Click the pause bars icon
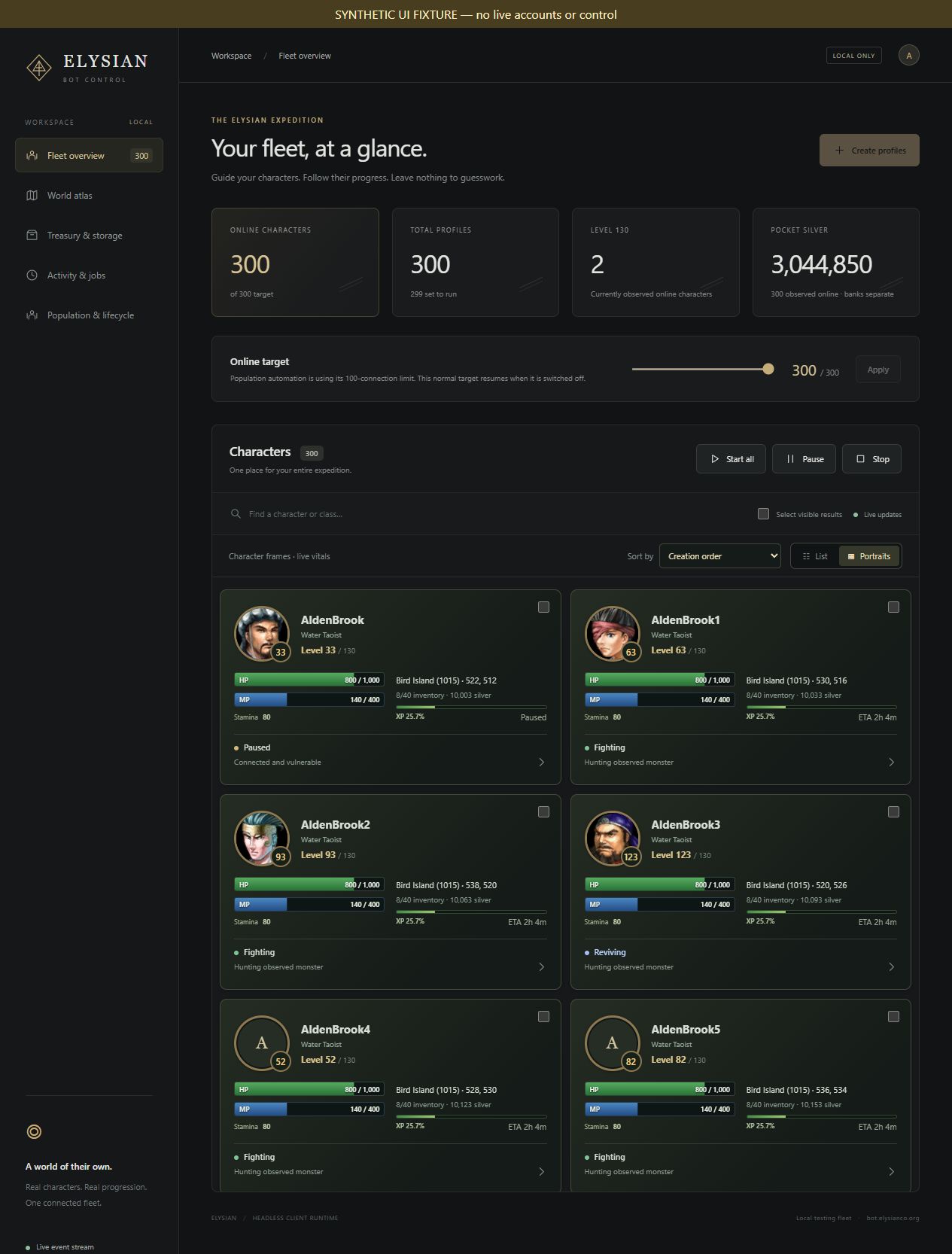The height and width of the screenshot is (1254, 952). click(x=790, y=459)
